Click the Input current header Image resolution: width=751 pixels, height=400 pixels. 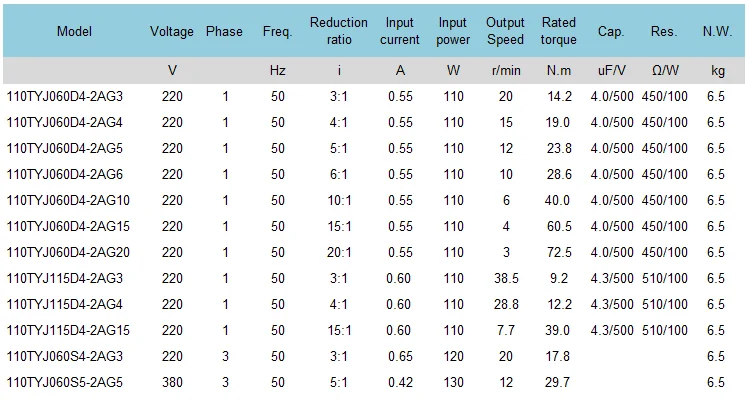pyautogui.click(x=399, y=31)
